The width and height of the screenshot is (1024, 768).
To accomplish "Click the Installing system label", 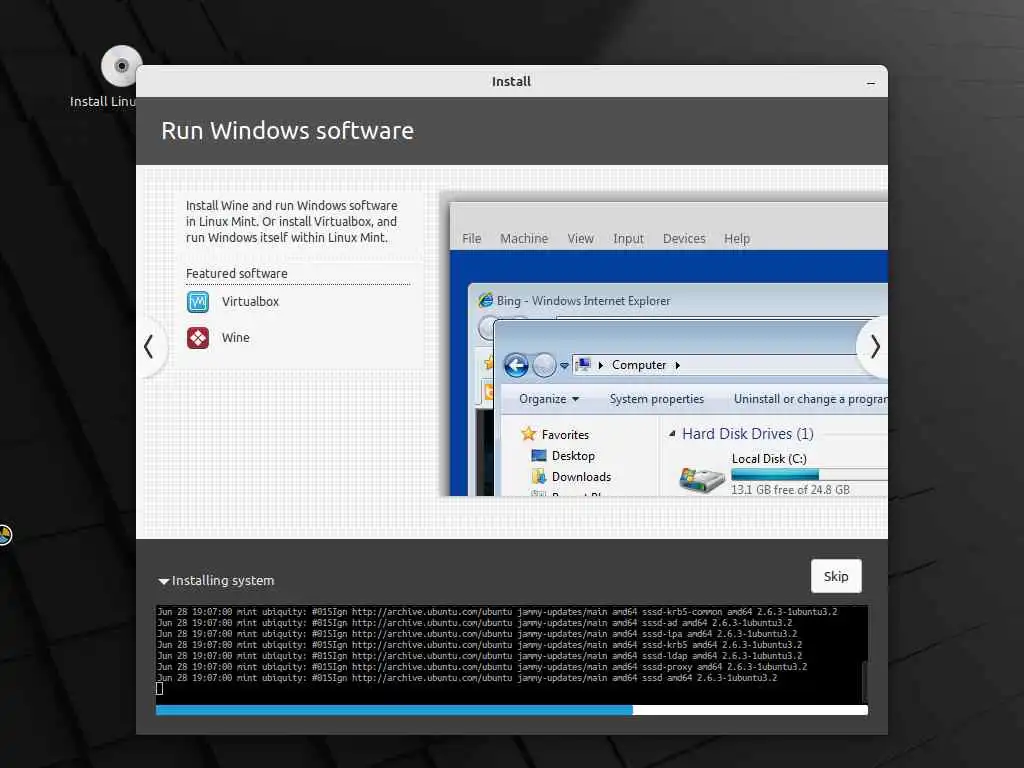I will coord(223,581).
